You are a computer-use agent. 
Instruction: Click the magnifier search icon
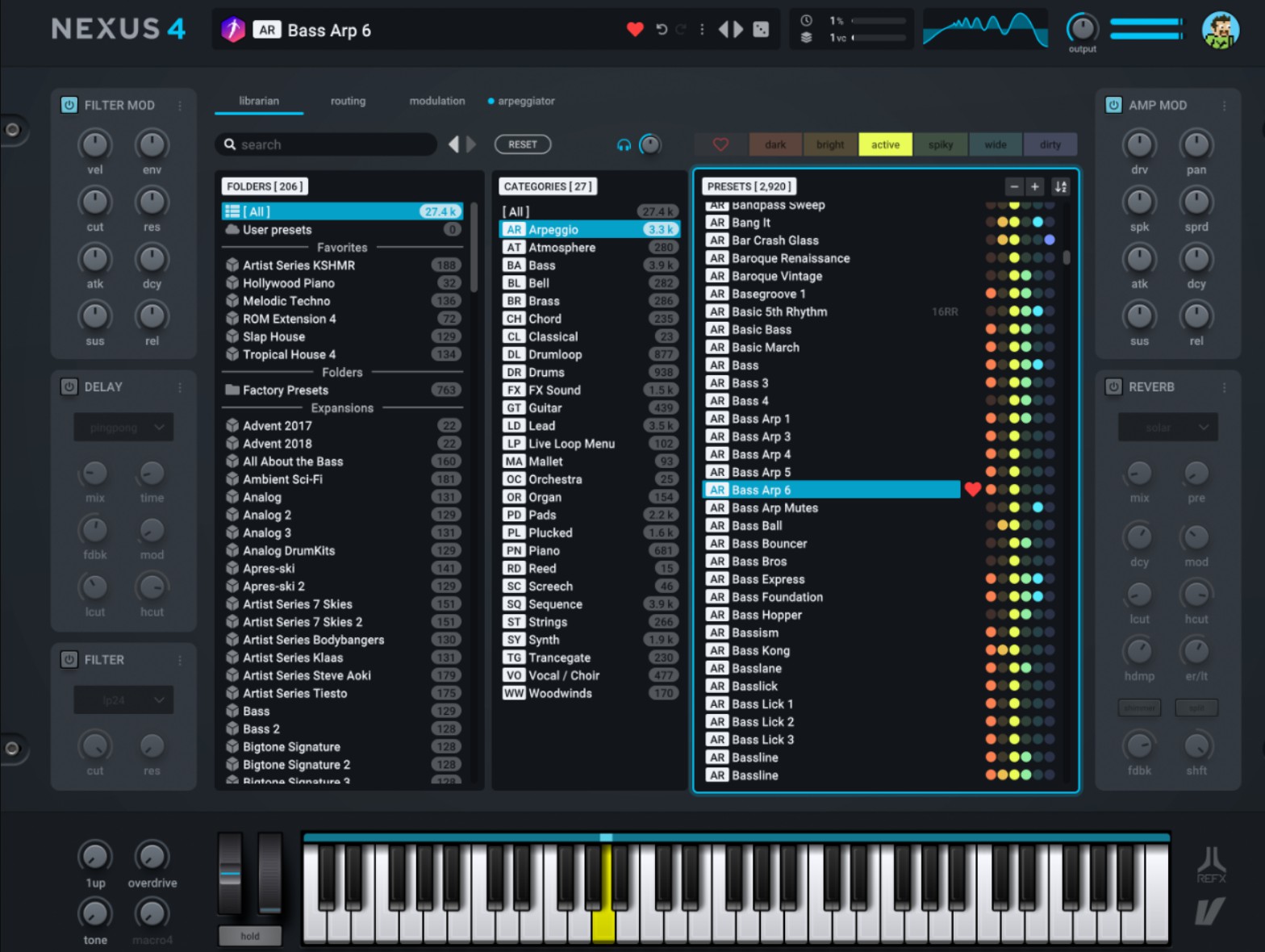tap(230, 144)
